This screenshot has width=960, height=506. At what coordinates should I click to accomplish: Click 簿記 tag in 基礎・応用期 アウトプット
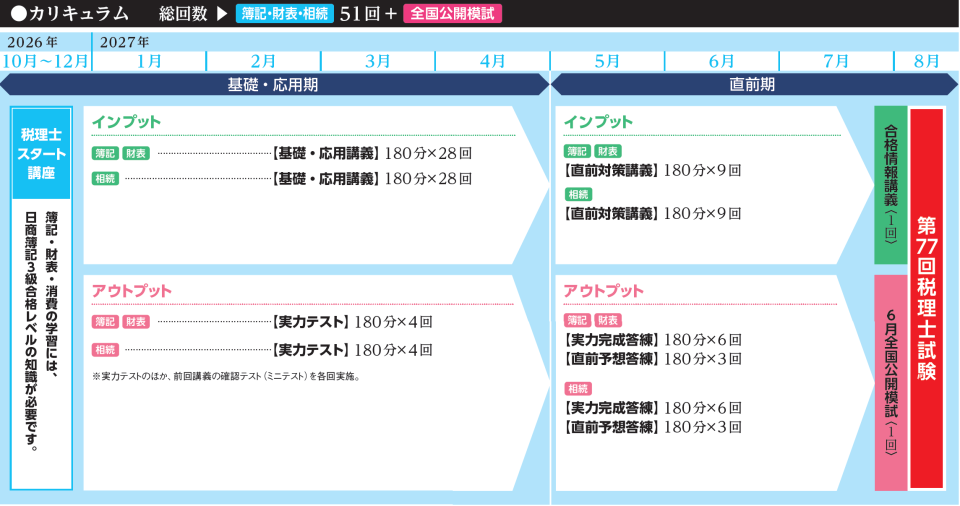[x=105, y=322]
